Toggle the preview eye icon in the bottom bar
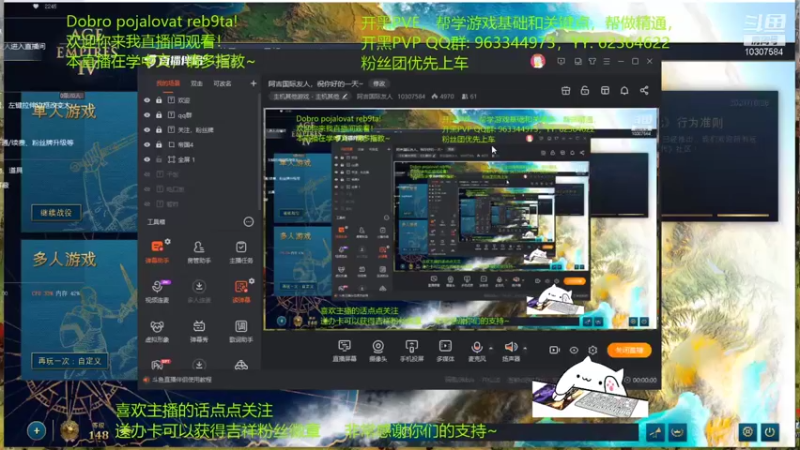 tap(573, 350)
